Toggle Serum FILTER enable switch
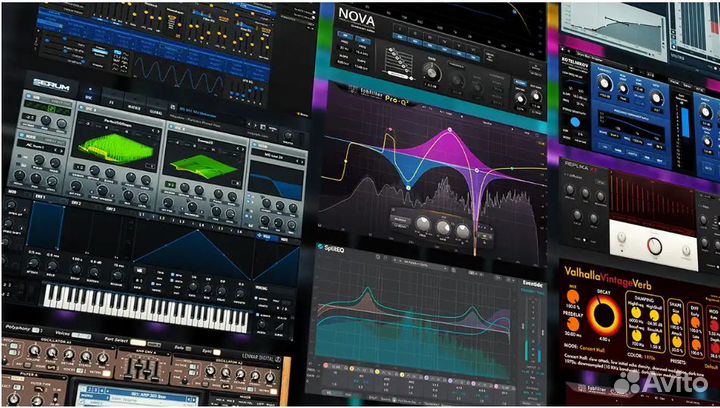 (255, 146)
